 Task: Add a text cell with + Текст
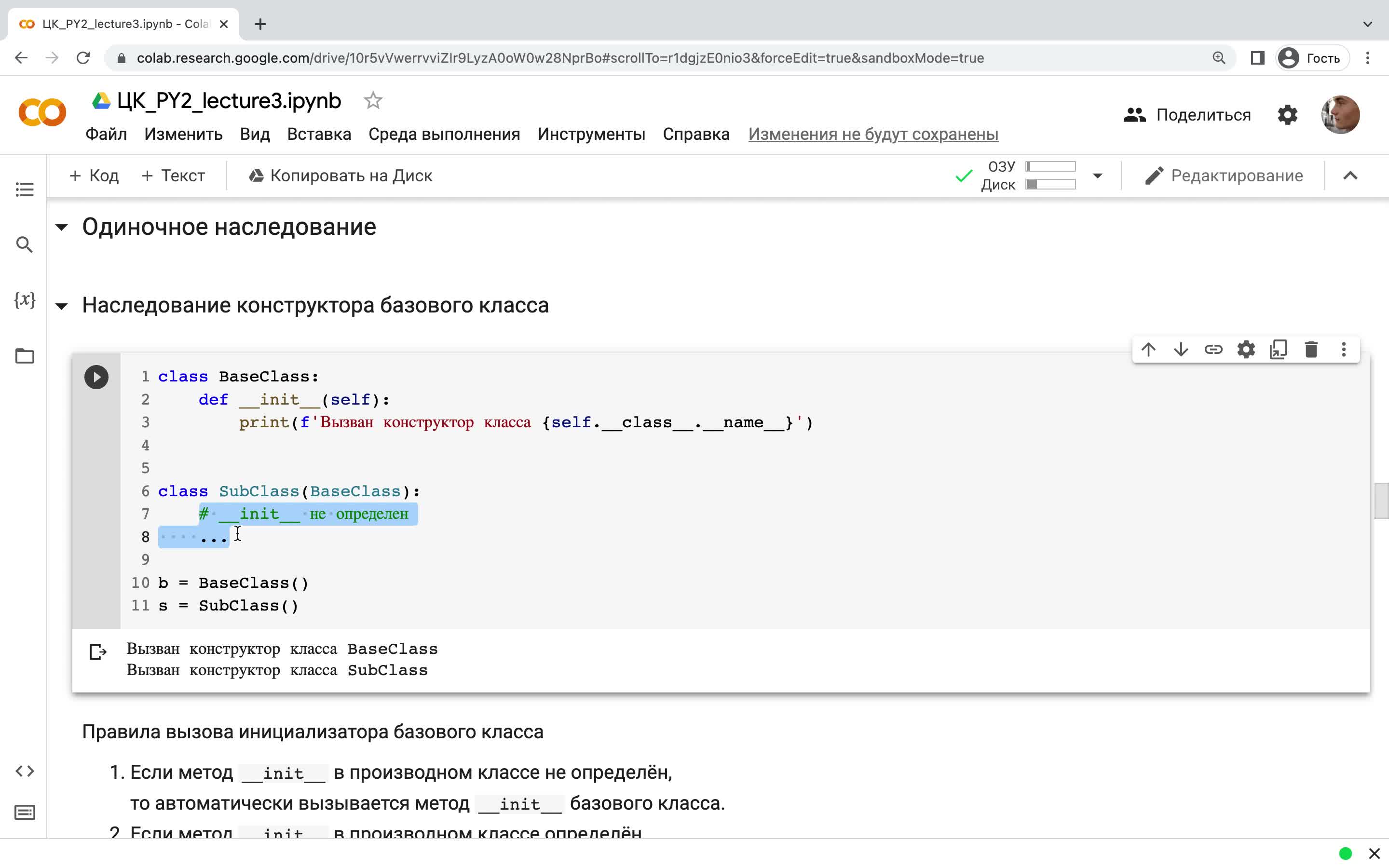click(173, 176)
